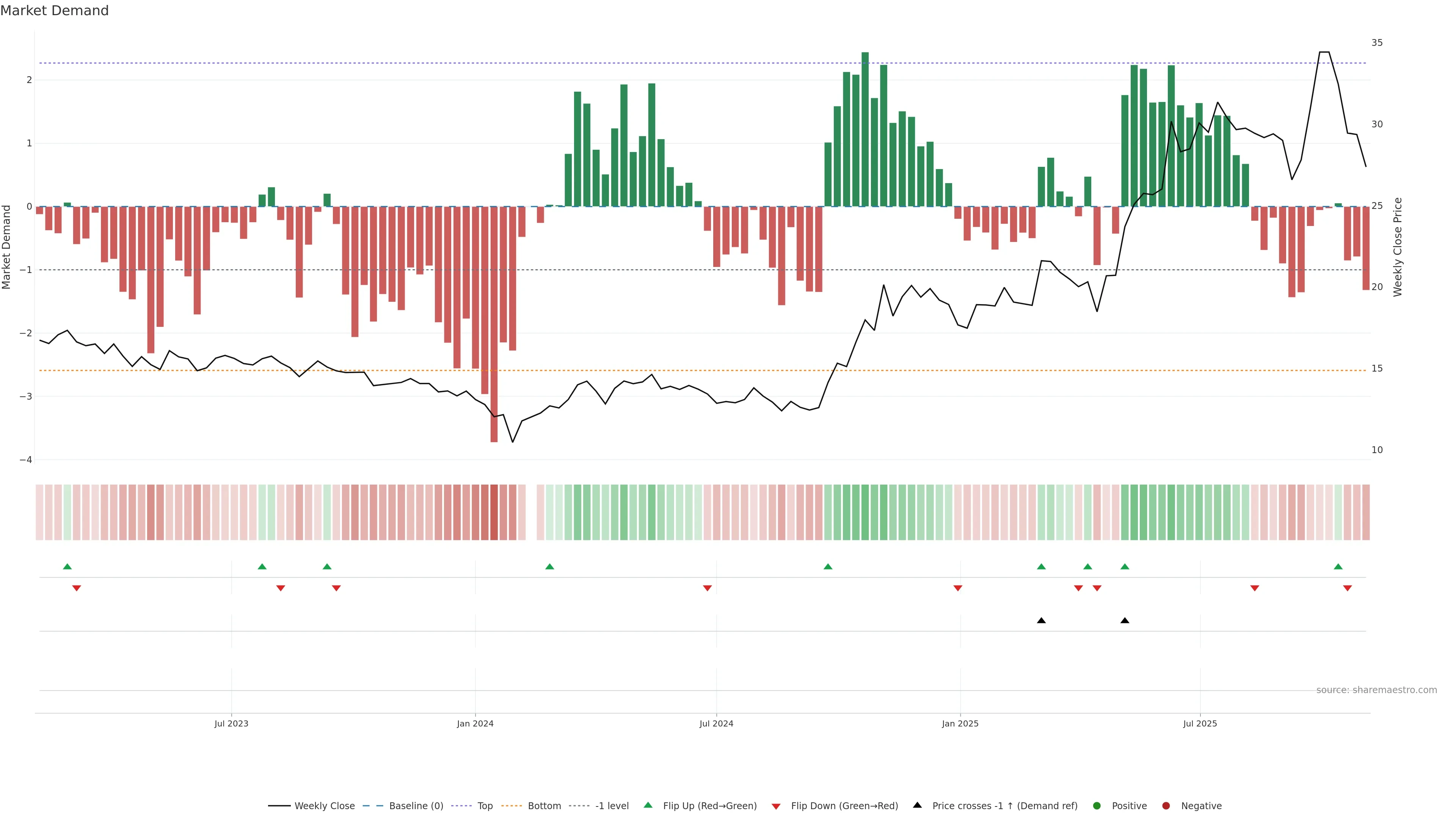Click the last green flip-up triangle marker
Screen dimensions: 1456x819
[x=1338, y=567]
